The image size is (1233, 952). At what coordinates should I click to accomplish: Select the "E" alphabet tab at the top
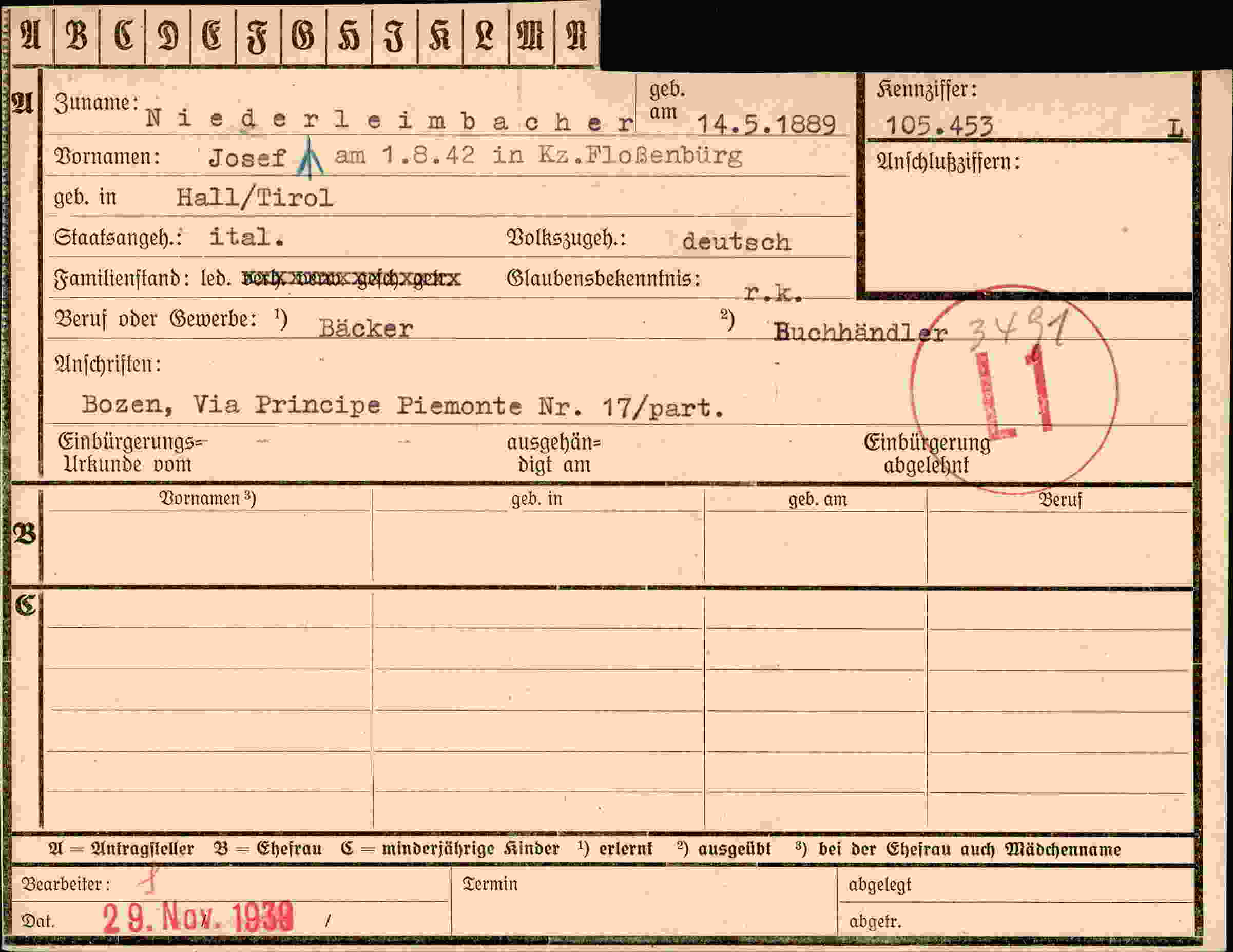[x=213, y=36]
